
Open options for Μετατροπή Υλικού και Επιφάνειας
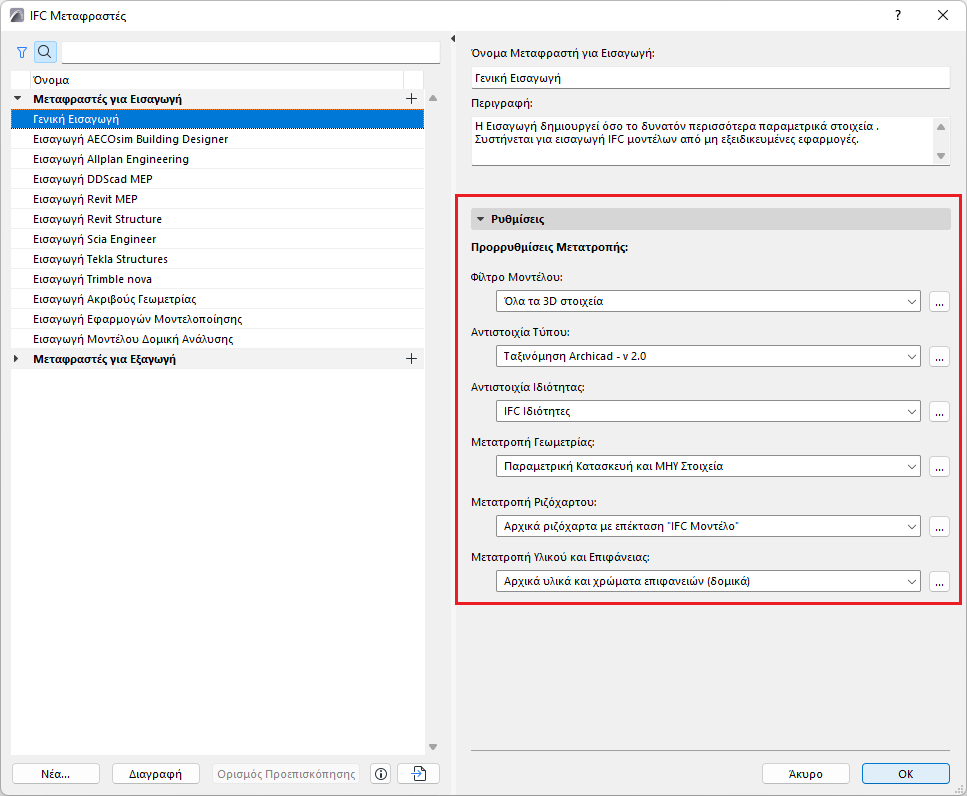point(939,581)
